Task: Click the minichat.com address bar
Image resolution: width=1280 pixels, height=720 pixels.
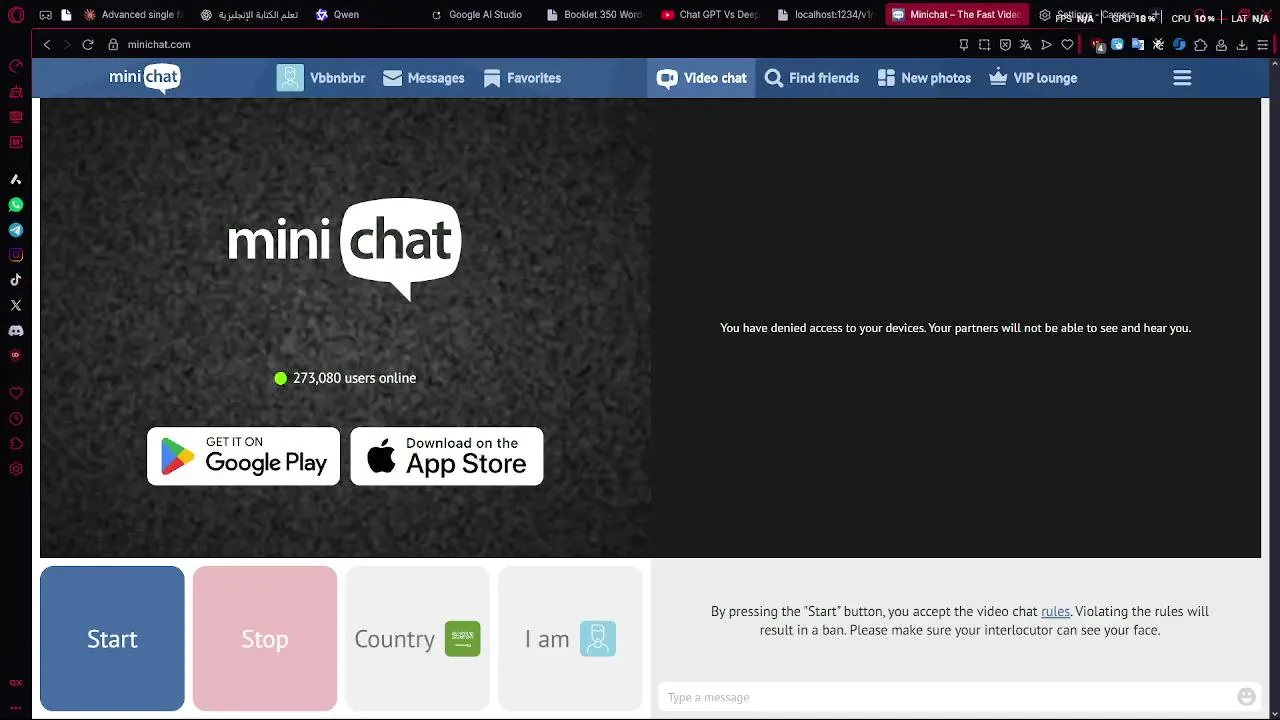Action: coord(530,44)
